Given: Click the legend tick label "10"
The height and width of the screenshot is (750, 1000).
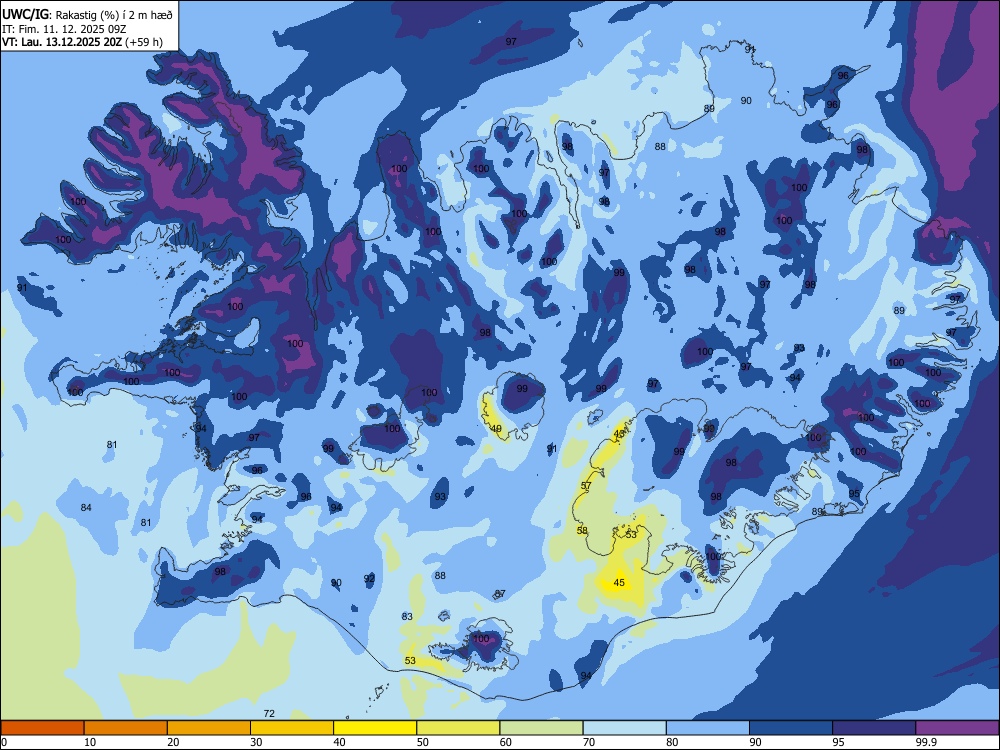Looking at the screenshot, I should click(x=90, y=742).
